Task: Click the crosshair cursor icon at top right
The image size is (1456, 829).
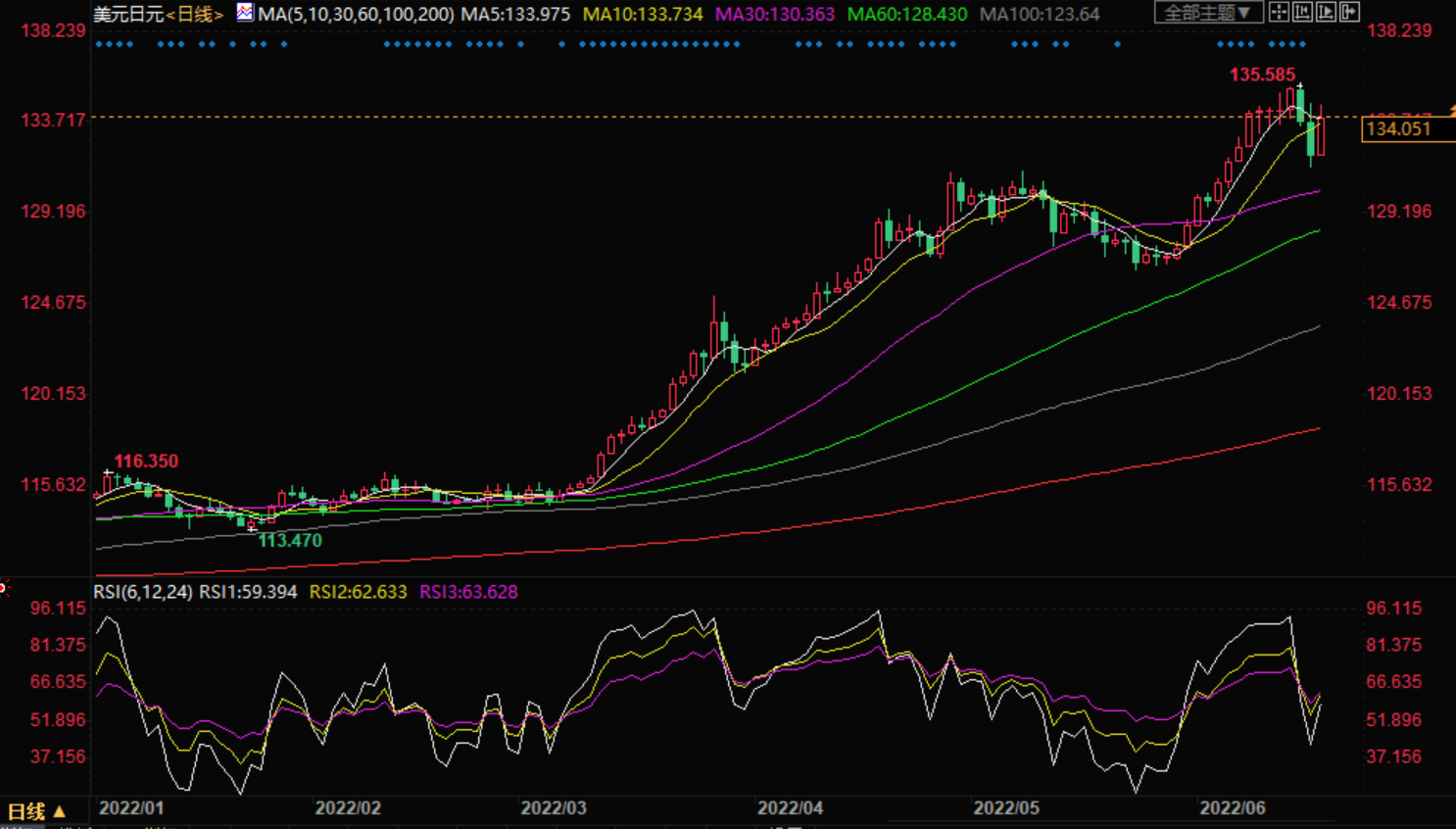Action: 1279,13
